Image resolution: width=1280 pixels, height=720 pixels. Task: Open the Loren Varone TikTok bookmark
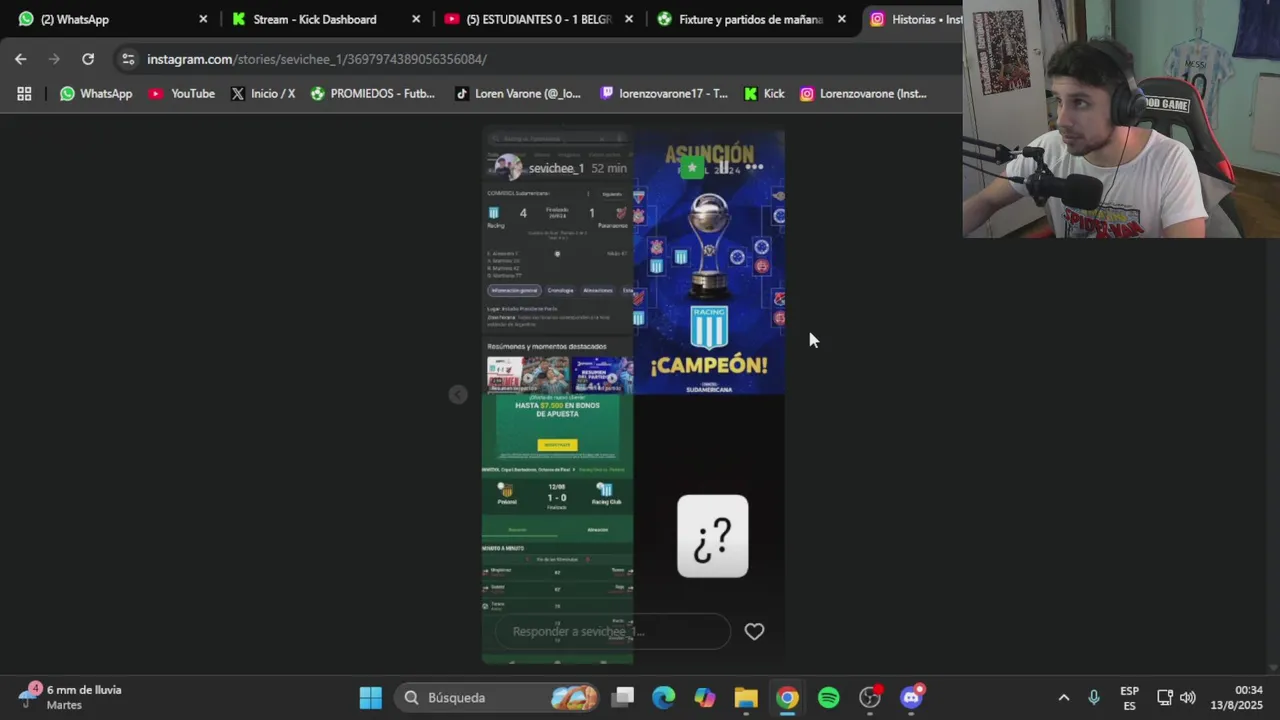click(517, 94)
